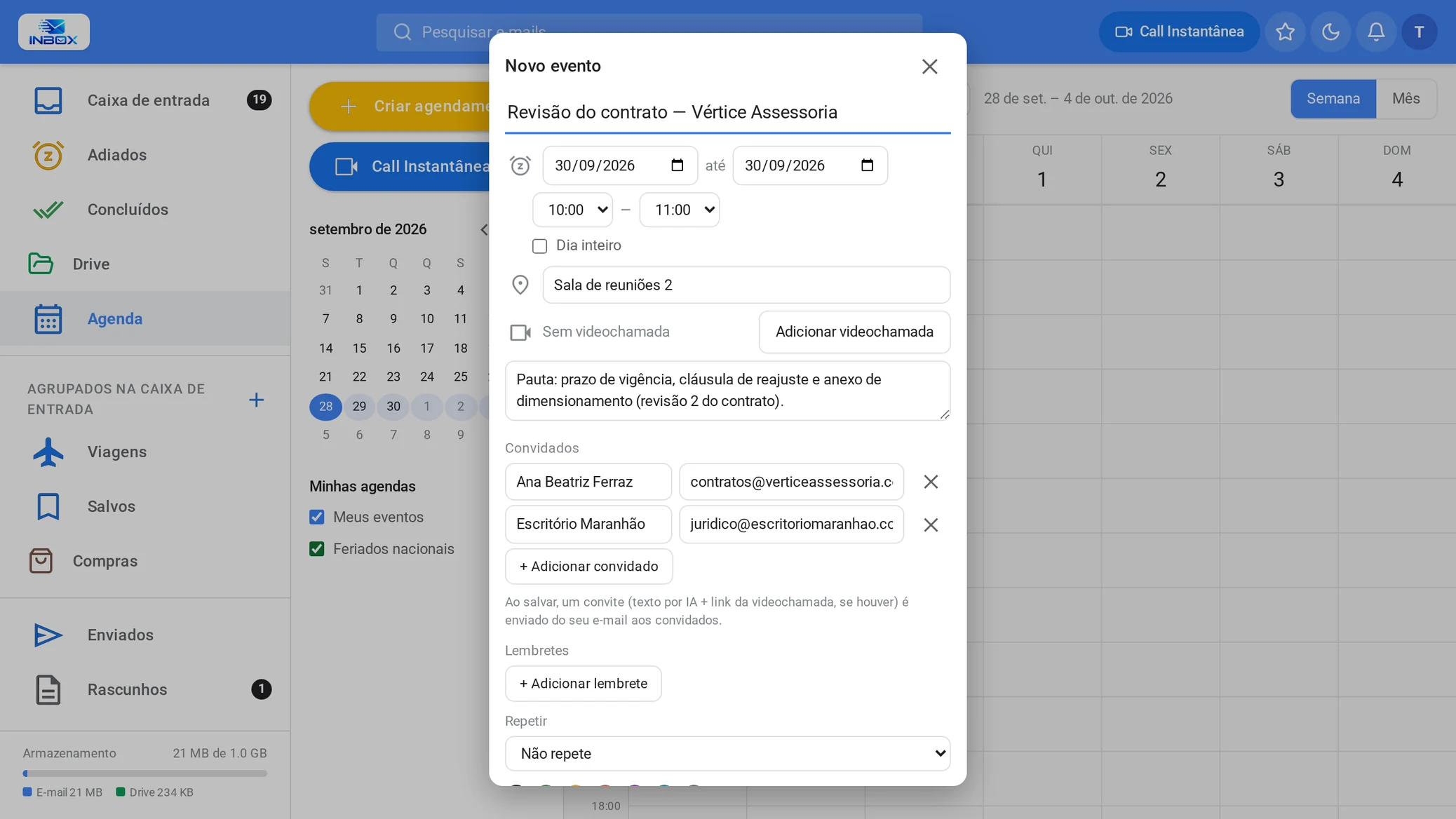The height and width of the screenshot is (819, 1456).
Task: Click the Pauta description text area
Action: (x=727, y=391)
